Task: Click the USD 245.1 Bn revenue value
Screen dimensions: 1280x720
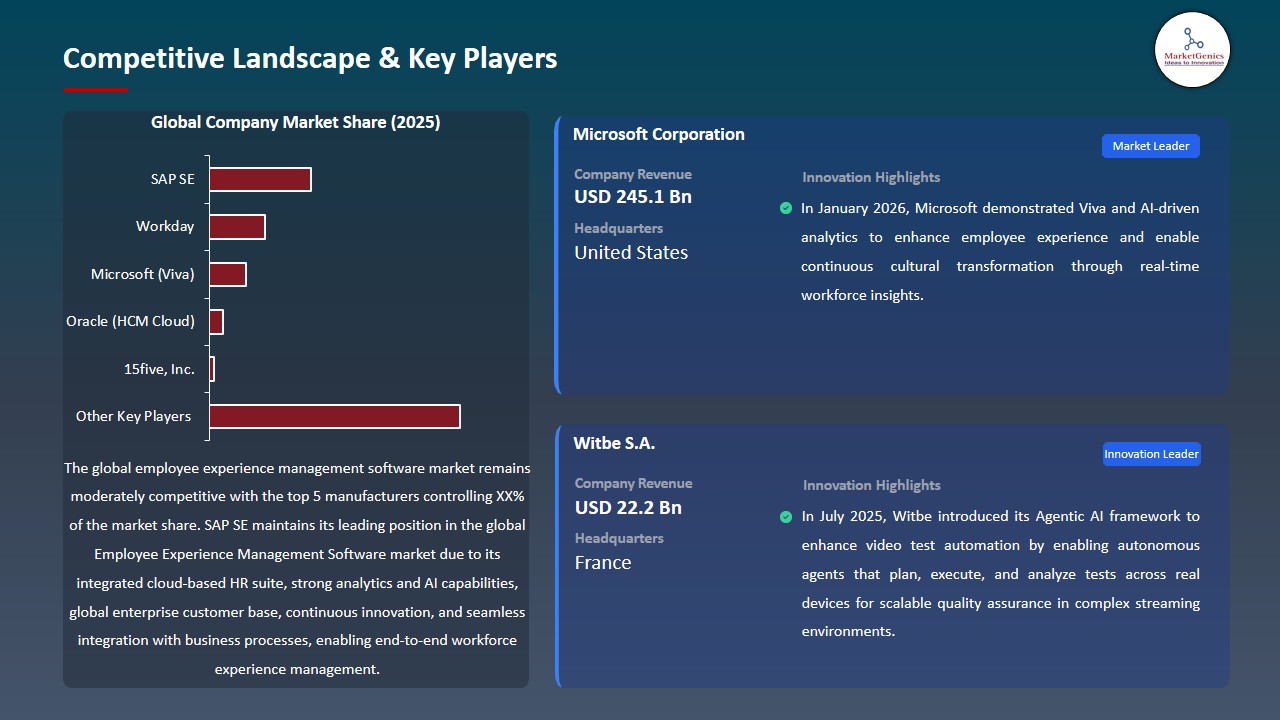Action: click(x=633, y=197)
